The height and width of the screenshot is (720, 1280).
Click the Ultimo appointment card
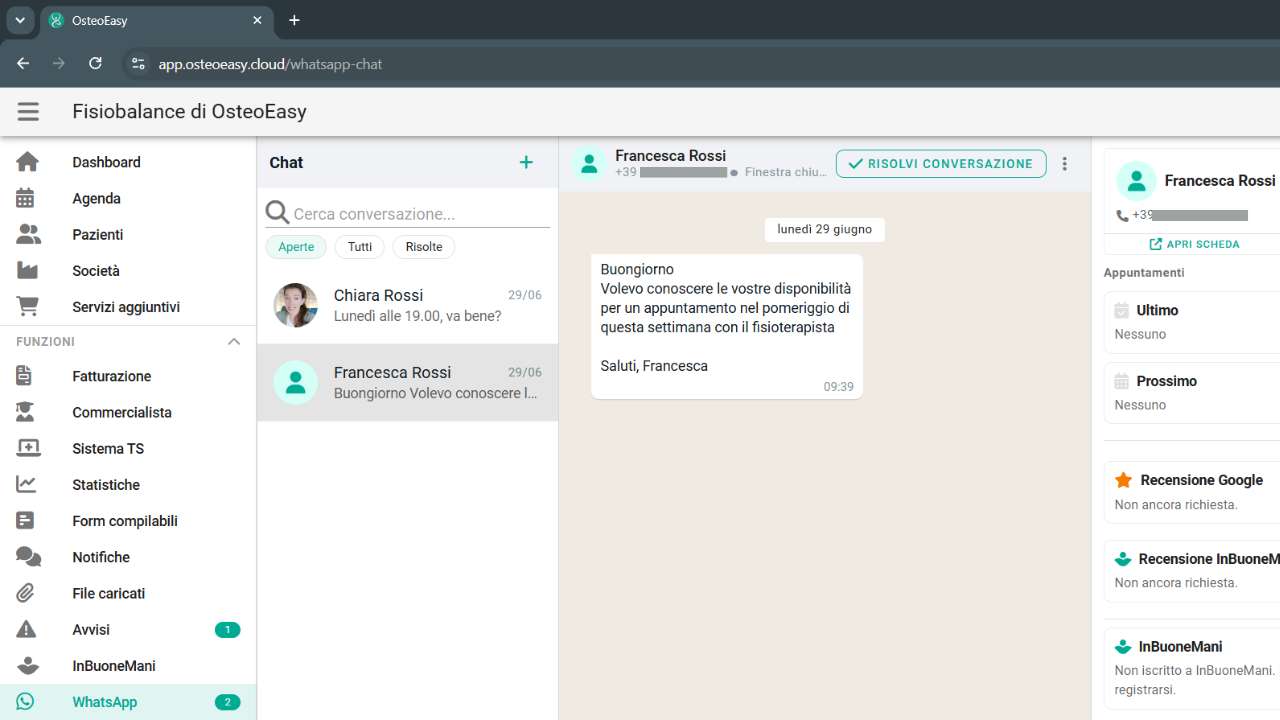1192,322
